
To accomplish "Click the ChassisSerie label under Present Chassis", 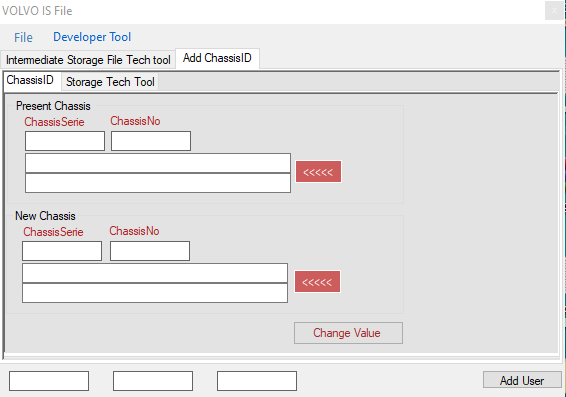I will pos(54,122).
